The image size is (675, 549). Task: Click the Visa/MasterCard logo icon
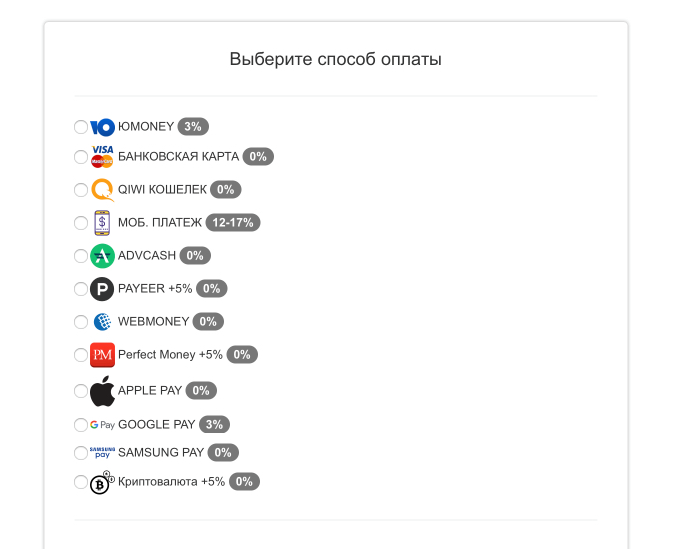(102, 157)
